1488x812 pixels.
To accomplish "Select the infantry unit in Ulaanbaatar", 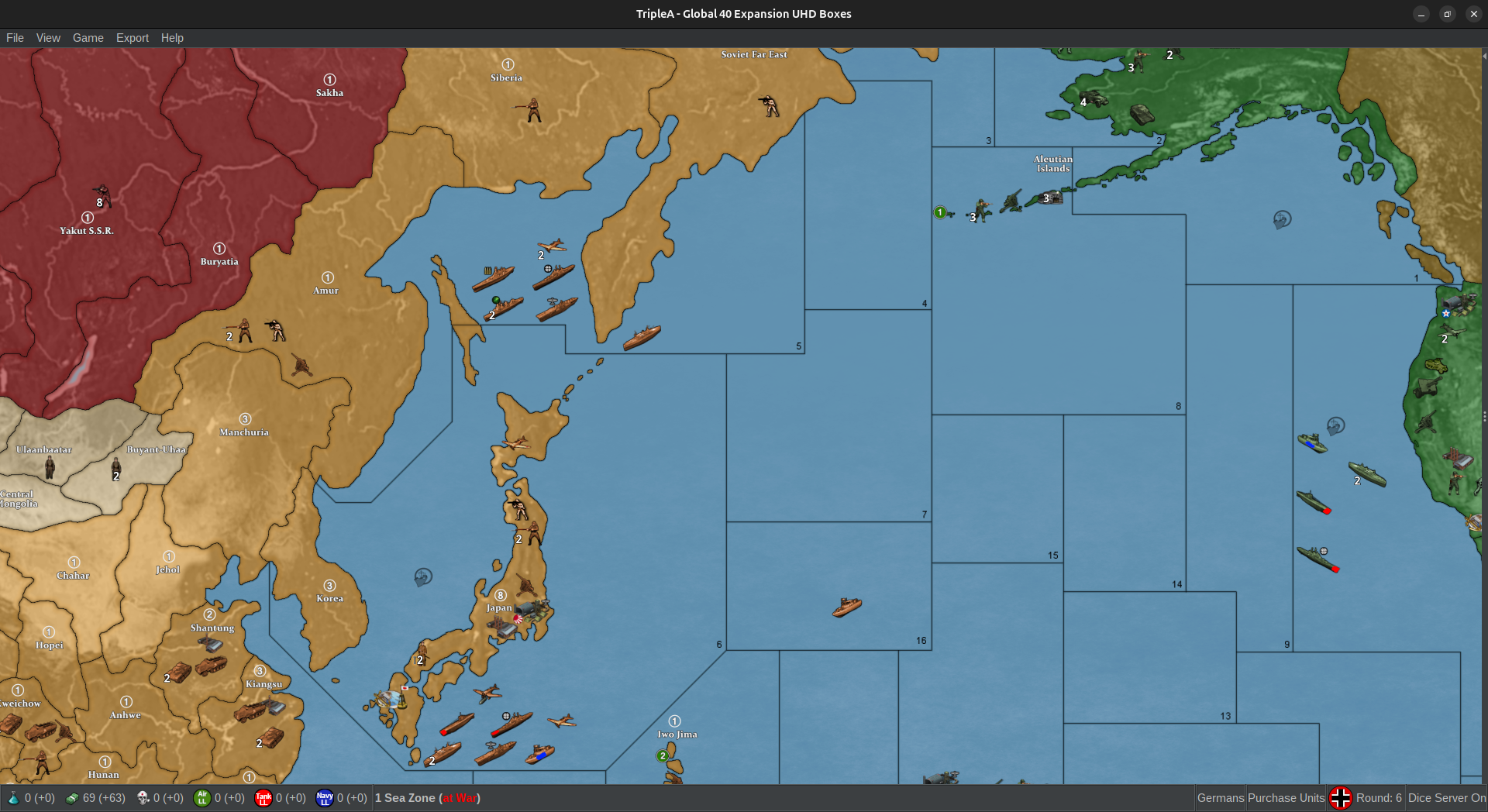I will [50, 467].
